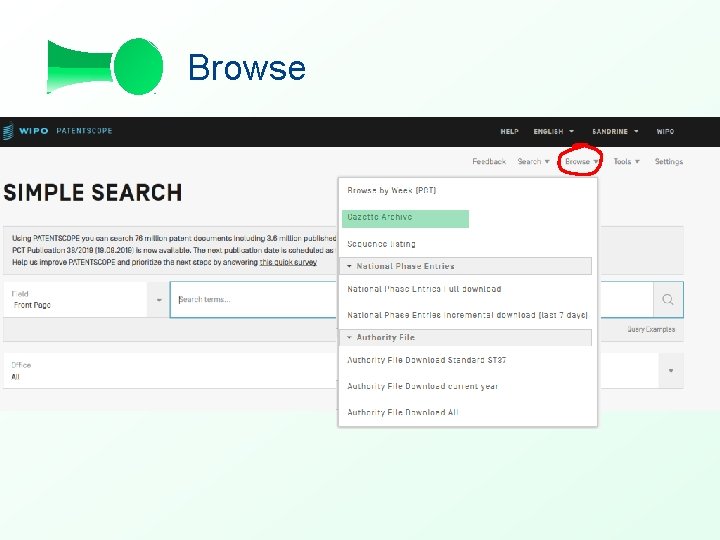Select Authority File Download Standard ST37
This screenshot has width=720, height=540.
coord(427,360)
